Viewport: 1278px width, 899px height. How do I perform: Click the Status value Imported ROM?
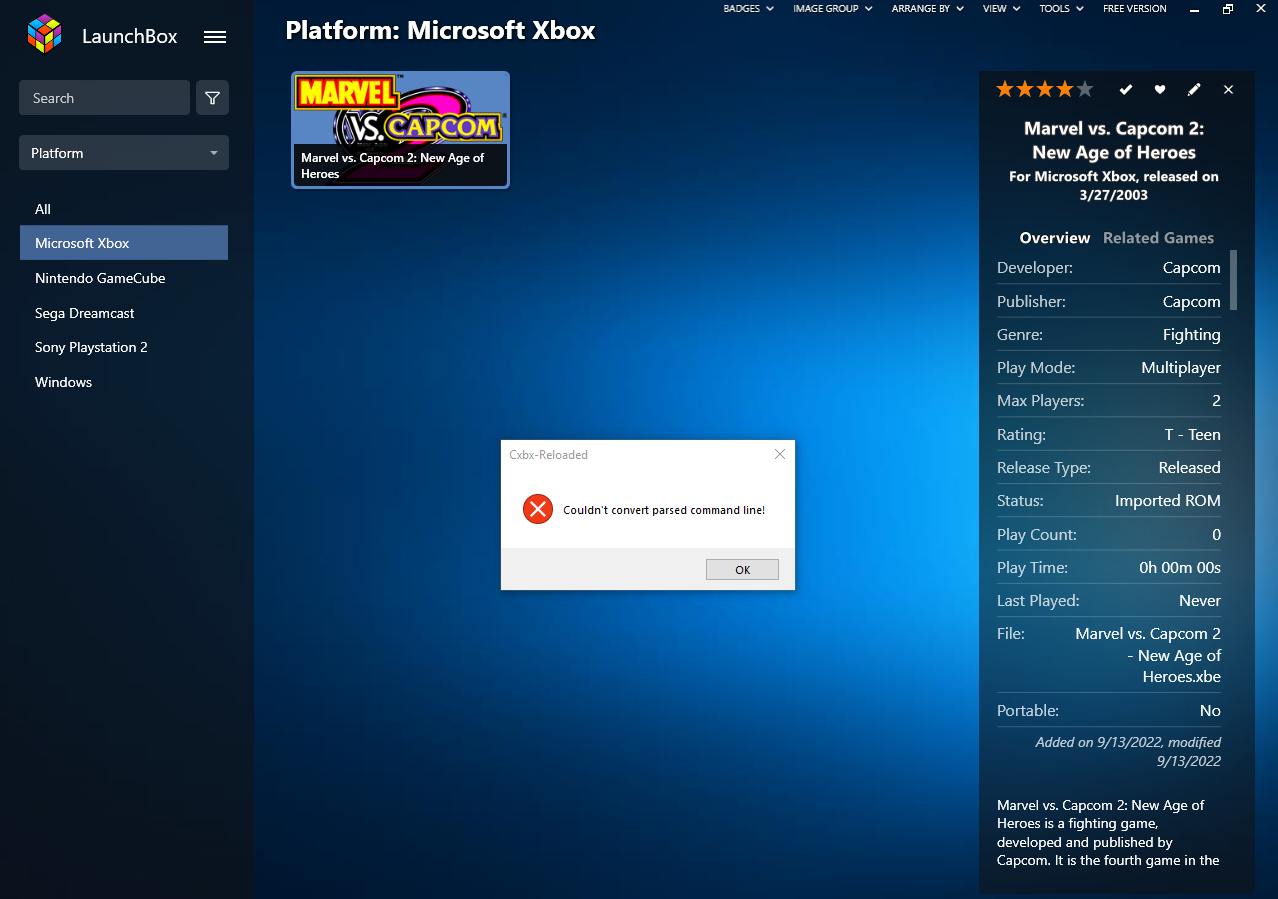(x=1168, y=501)
